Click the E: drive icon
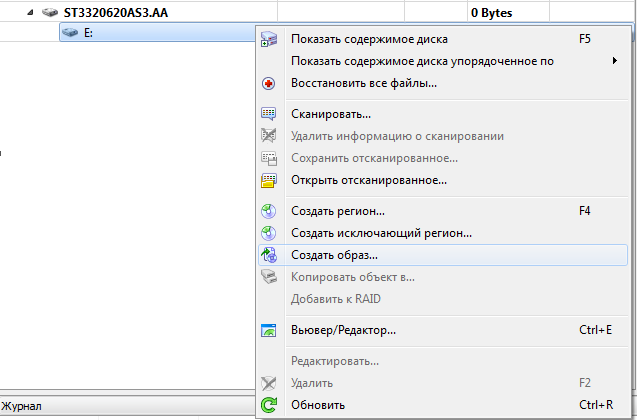637x420 pixels. 70,33
